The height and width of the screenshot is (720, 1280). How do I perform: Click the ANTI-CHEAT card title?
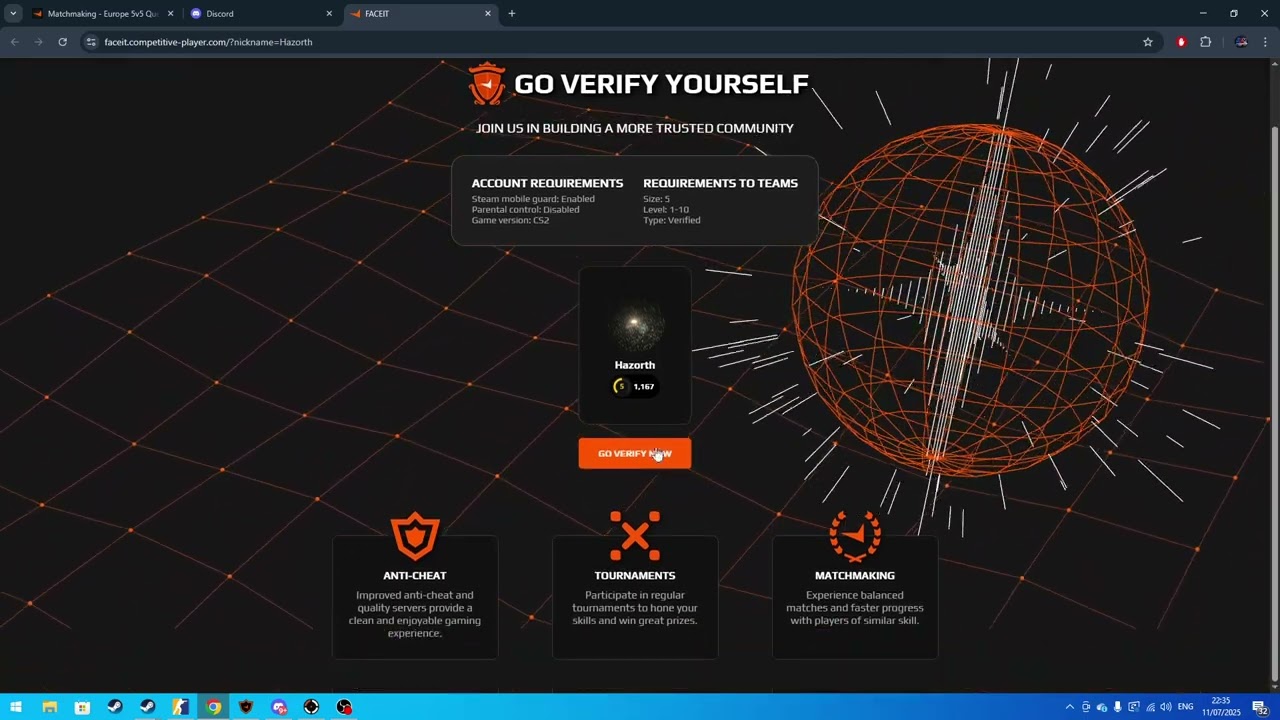(415, 575)
